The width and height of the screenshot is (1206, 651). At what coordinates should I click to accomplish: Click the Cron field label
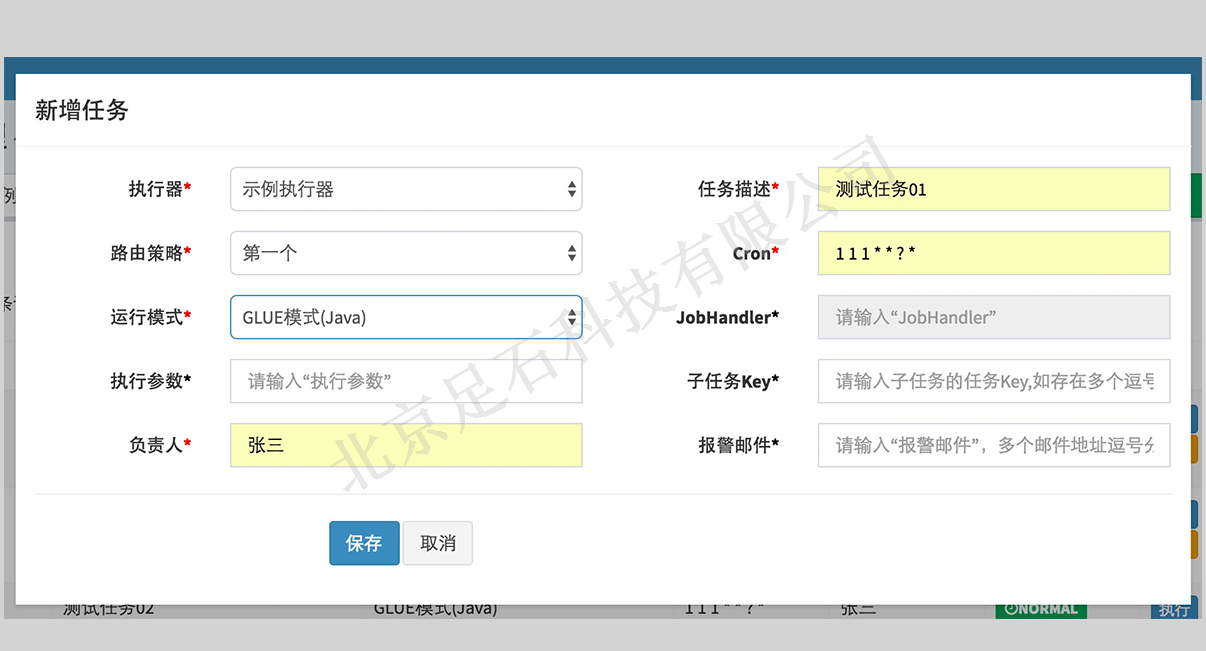click(x=752, y=253)
